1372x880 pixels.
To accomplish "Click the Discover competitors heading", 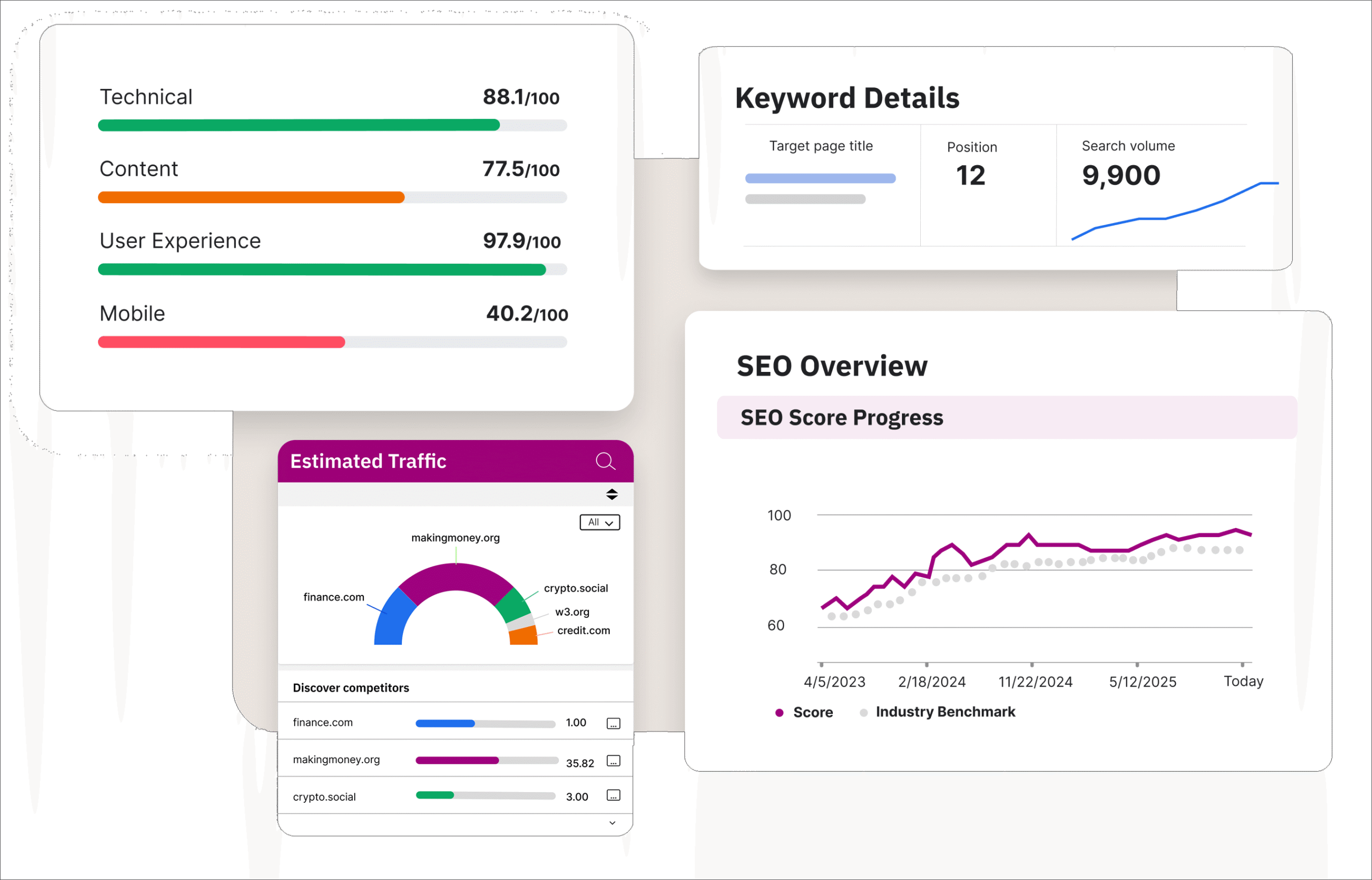I will 351,688.
